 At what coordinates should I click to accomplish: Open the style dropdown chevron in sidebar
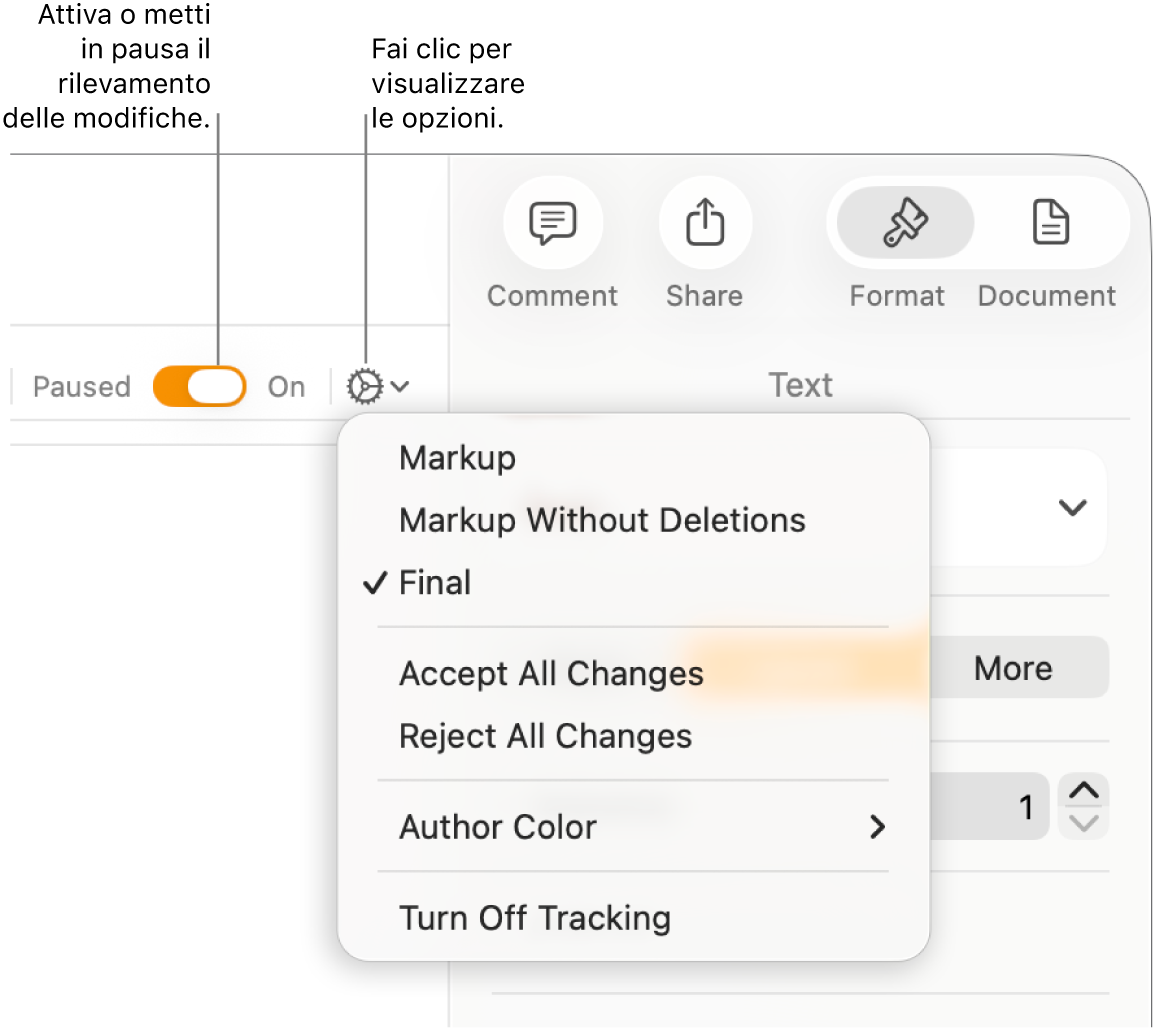click(1072, 508)
